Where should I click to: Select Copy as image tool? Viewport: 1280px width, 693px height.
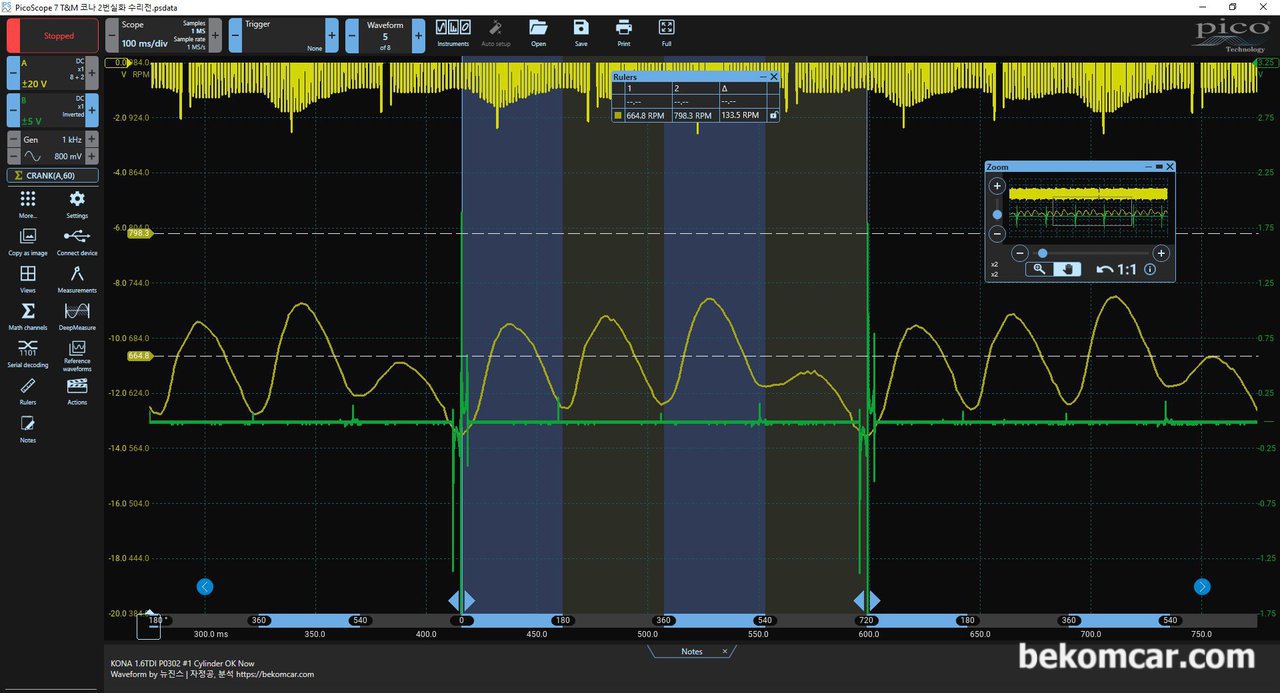[28, 241]
